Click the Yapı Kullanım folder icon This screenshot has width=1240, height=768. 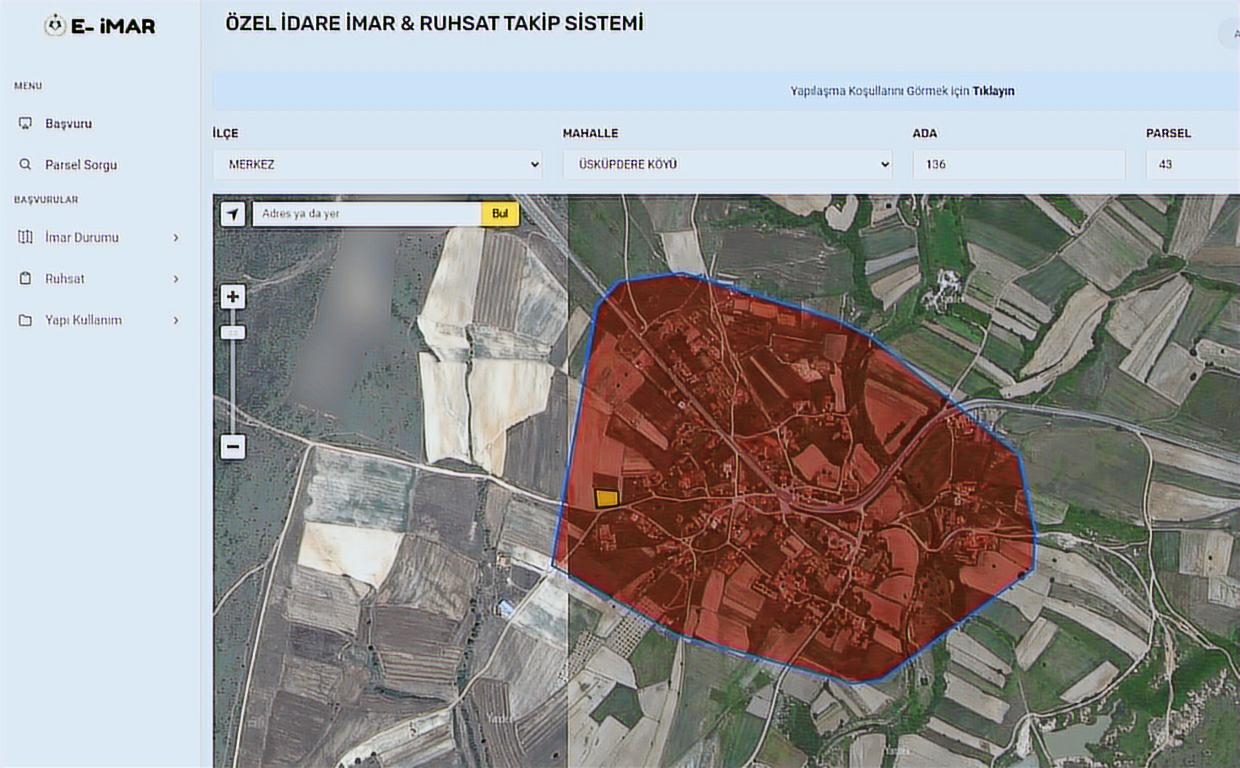point(26,320)
